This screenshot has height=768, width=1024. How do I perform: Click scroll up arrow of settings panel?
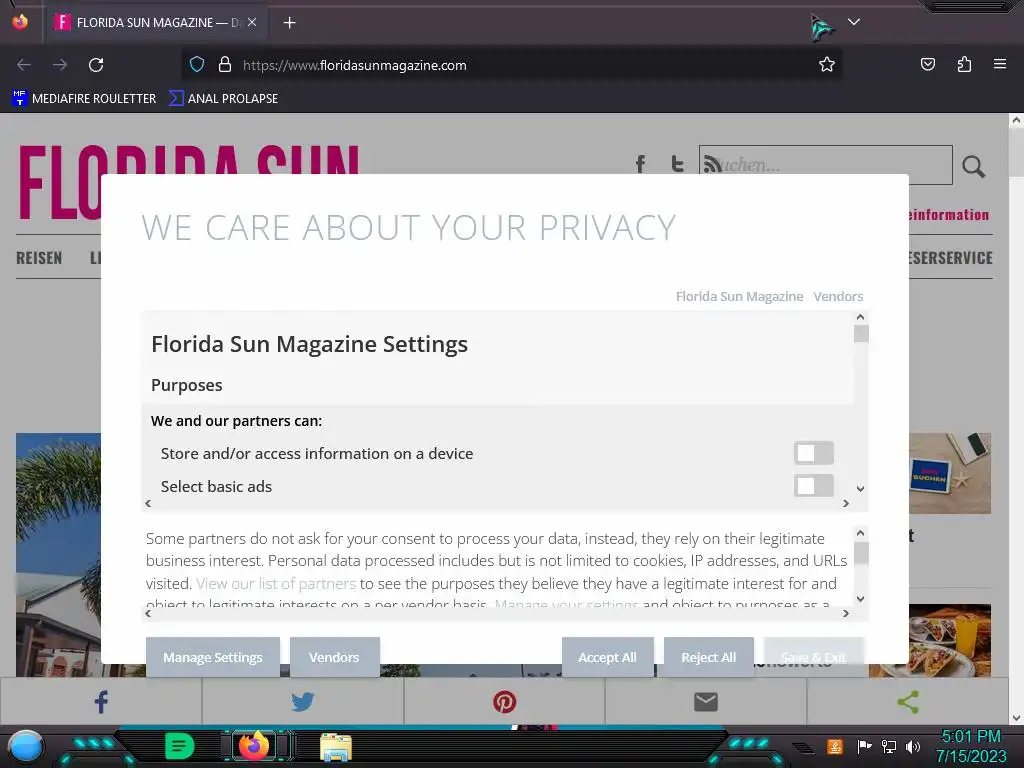[860, 317]
